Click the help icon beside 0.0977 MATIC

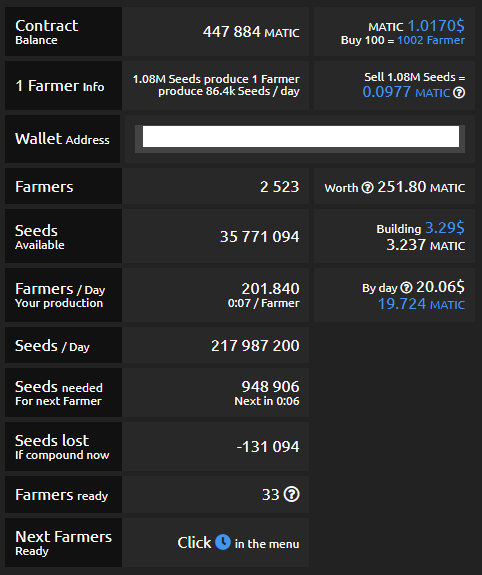459,93
